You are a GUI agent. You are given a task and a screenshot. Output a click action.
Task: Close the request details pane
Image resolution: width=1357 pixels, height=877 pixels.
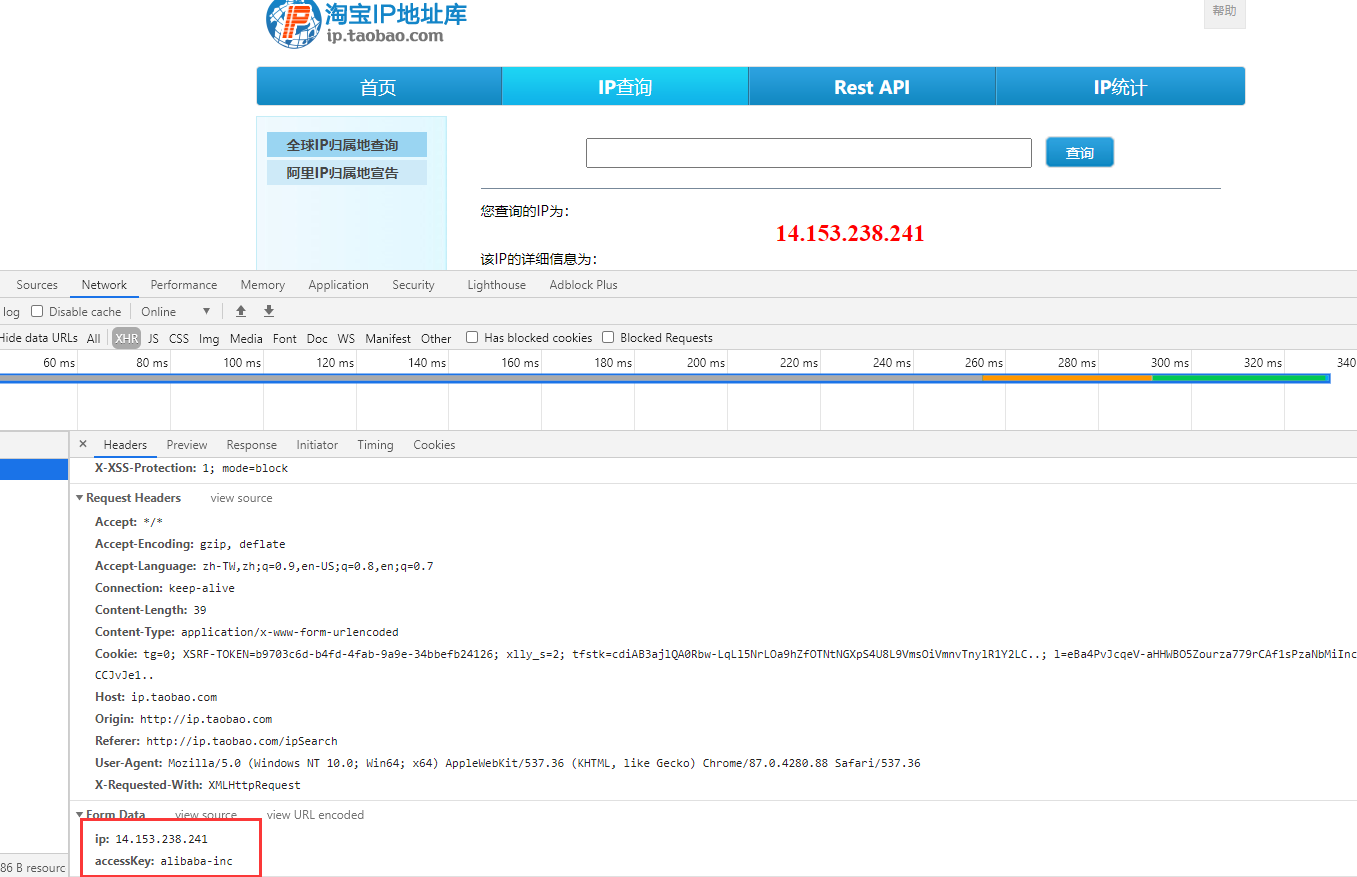click(83, 443)
